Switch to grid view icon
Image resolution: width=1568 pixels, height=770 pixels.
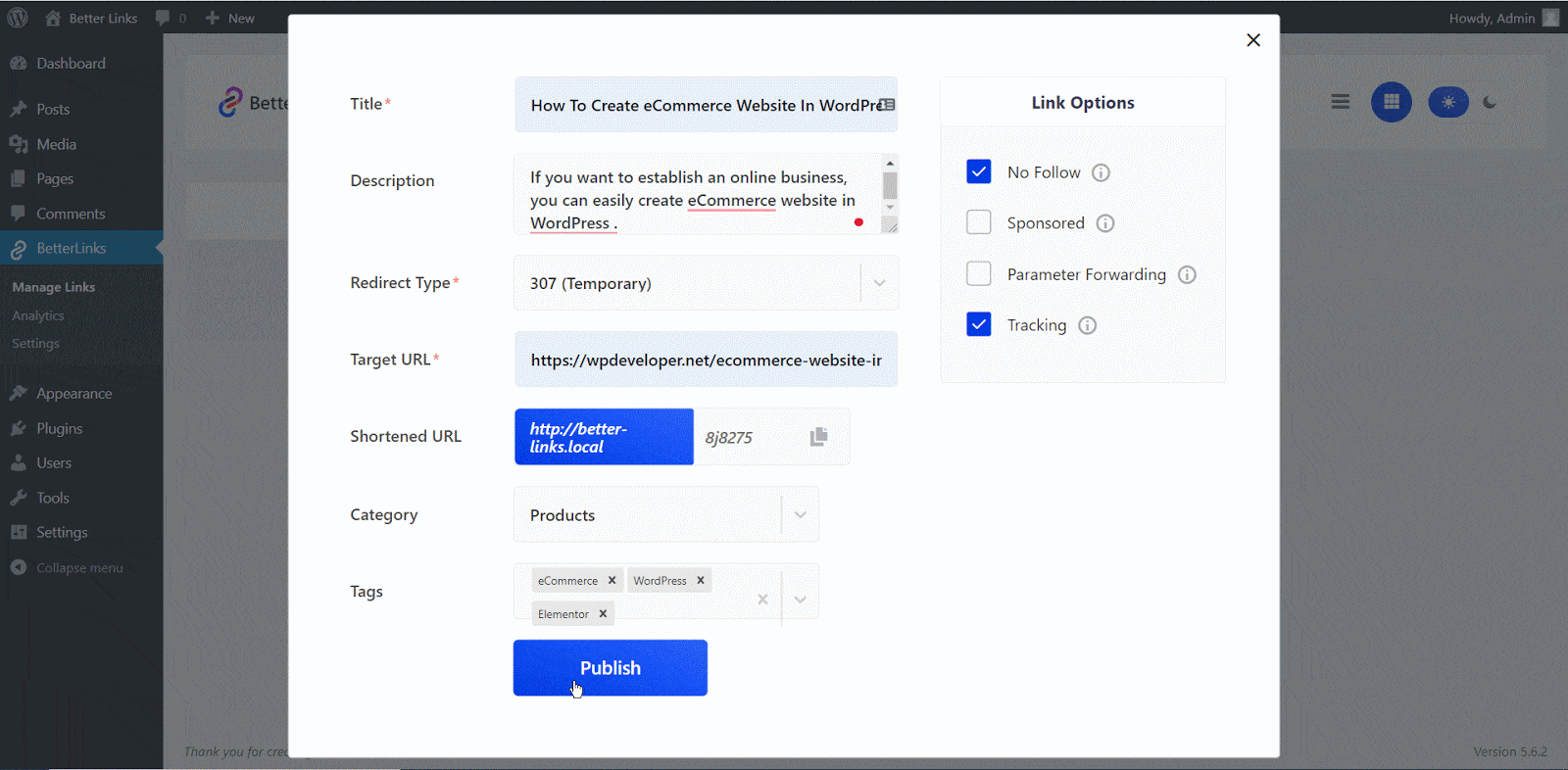click(x=1392, y=102)
